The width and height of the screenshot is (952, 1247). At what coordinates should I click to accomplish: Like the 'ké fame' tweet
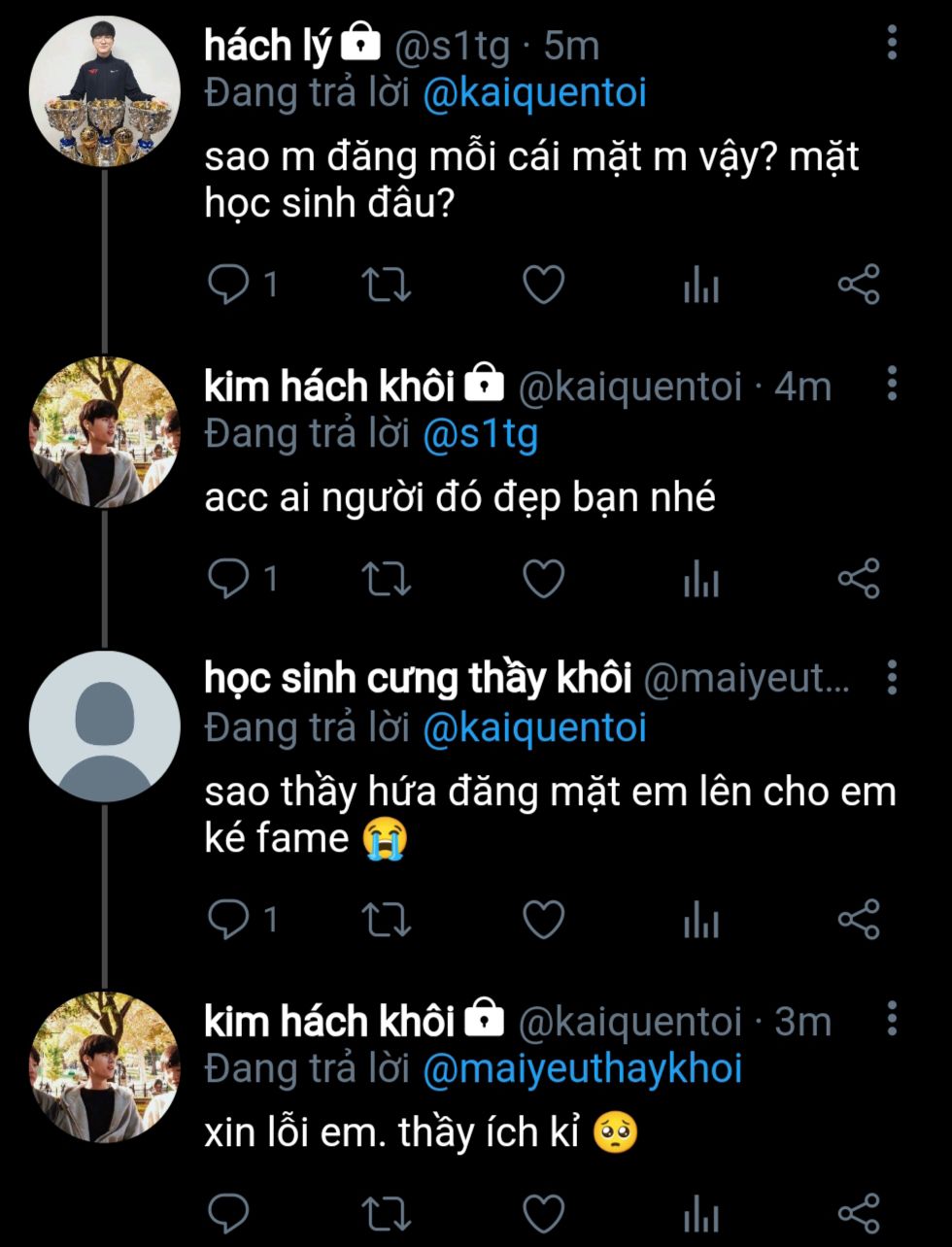pyautogui.click(x=543, y=919)
